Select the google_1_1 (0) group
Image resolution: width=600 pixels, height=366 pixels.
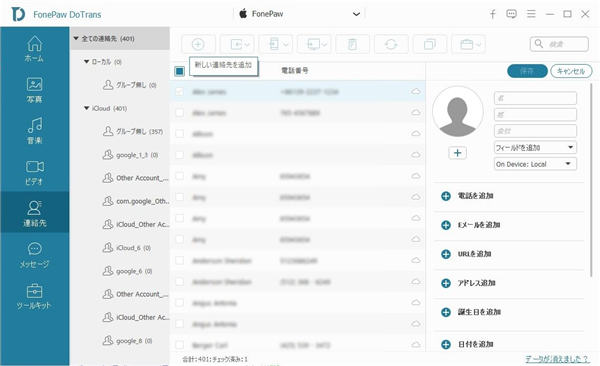(x=130, y=155)
